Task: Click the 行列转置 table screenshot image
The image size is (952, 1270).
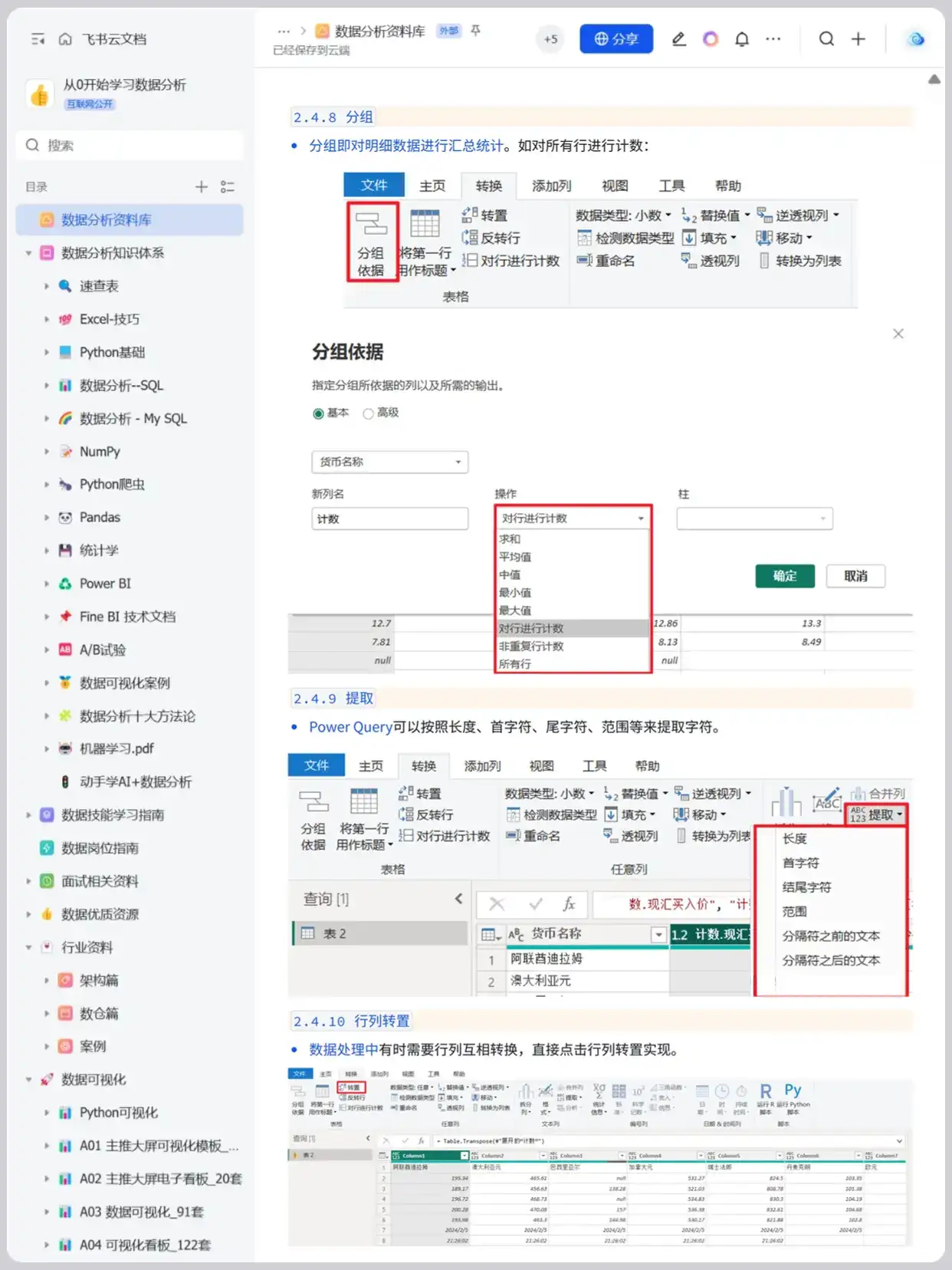Action: tap(601, 1156)
